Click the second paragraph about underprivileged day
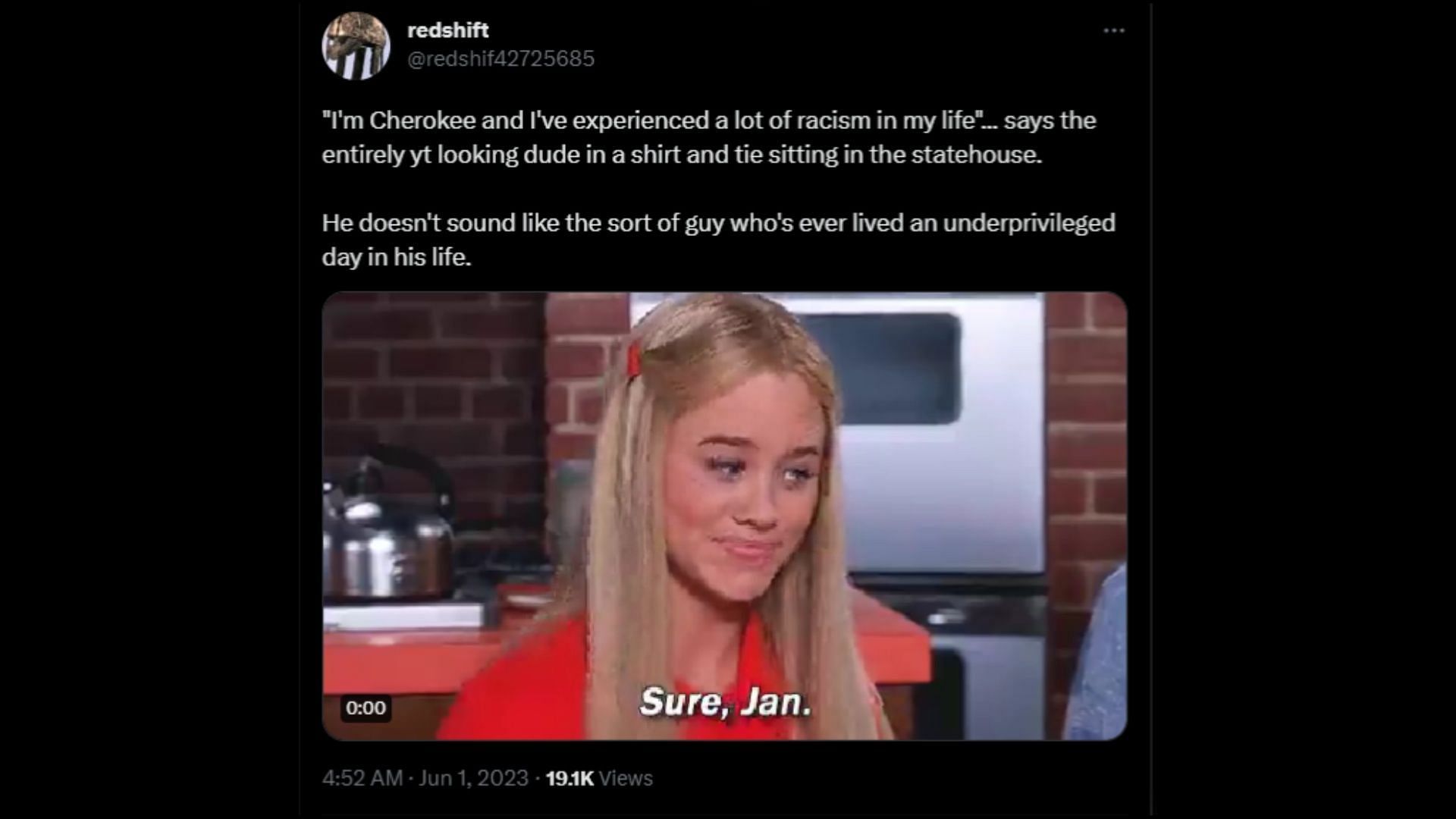This screenshot has width=1456, height=819. coord(718,240)
